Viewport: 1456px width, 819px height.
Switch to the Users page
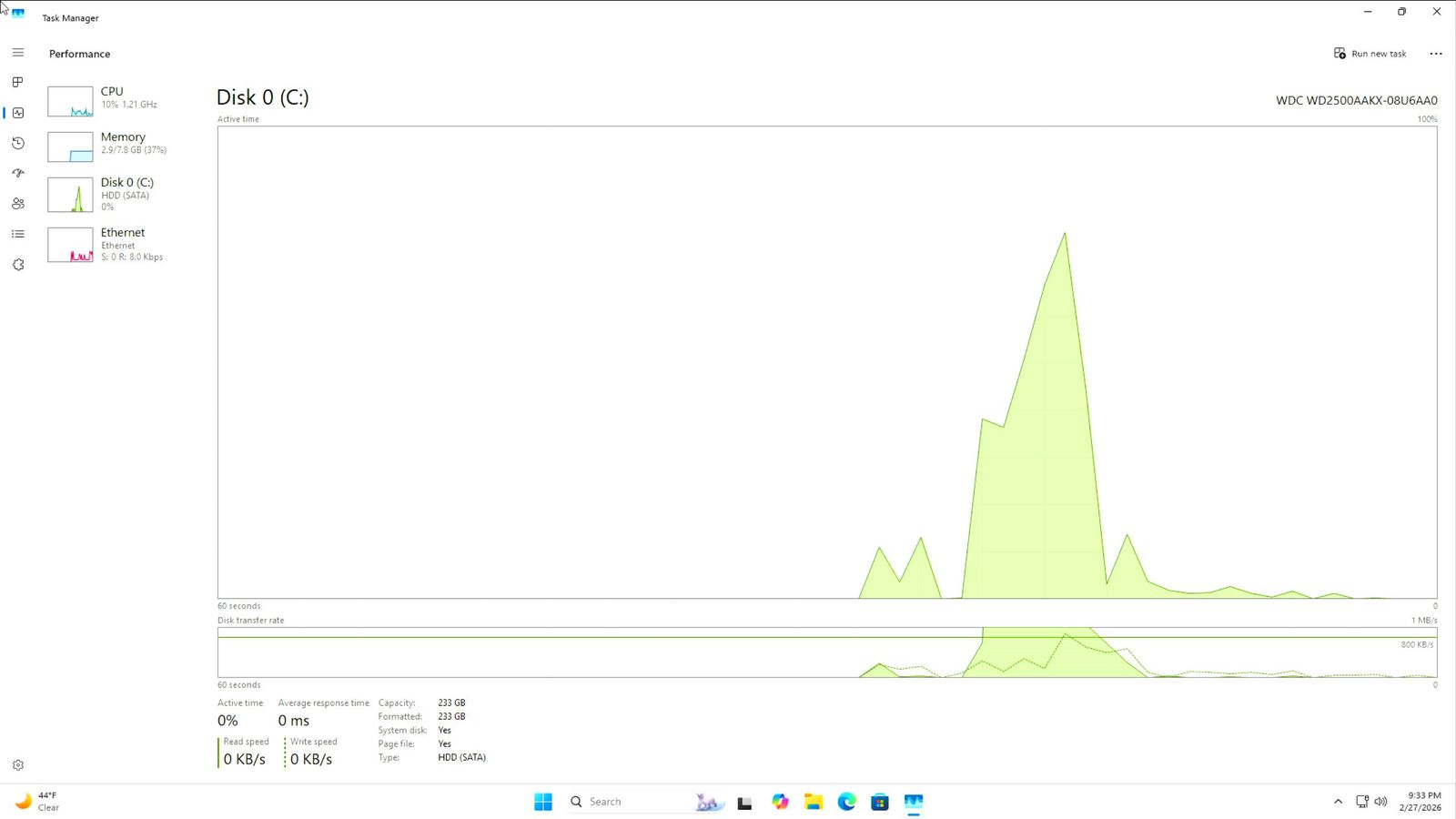[18, 204]
